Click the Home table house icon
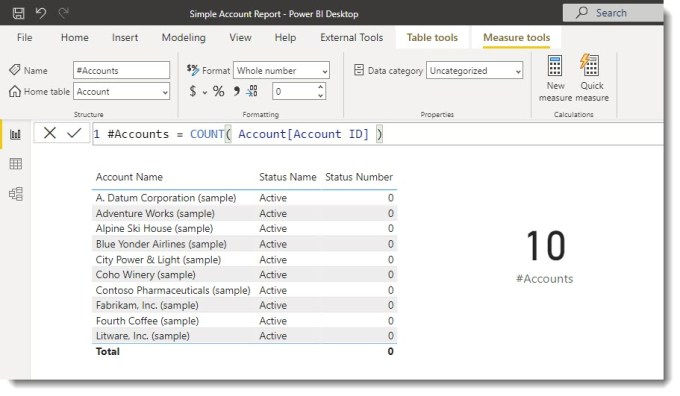 coord(15,91)
